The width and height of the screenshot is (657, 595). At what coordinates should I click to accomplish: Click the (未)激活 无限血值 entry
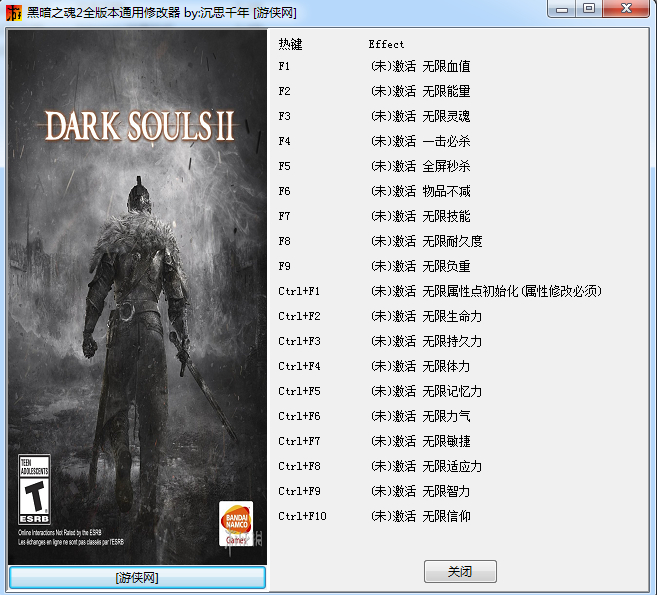coord(420,66)
